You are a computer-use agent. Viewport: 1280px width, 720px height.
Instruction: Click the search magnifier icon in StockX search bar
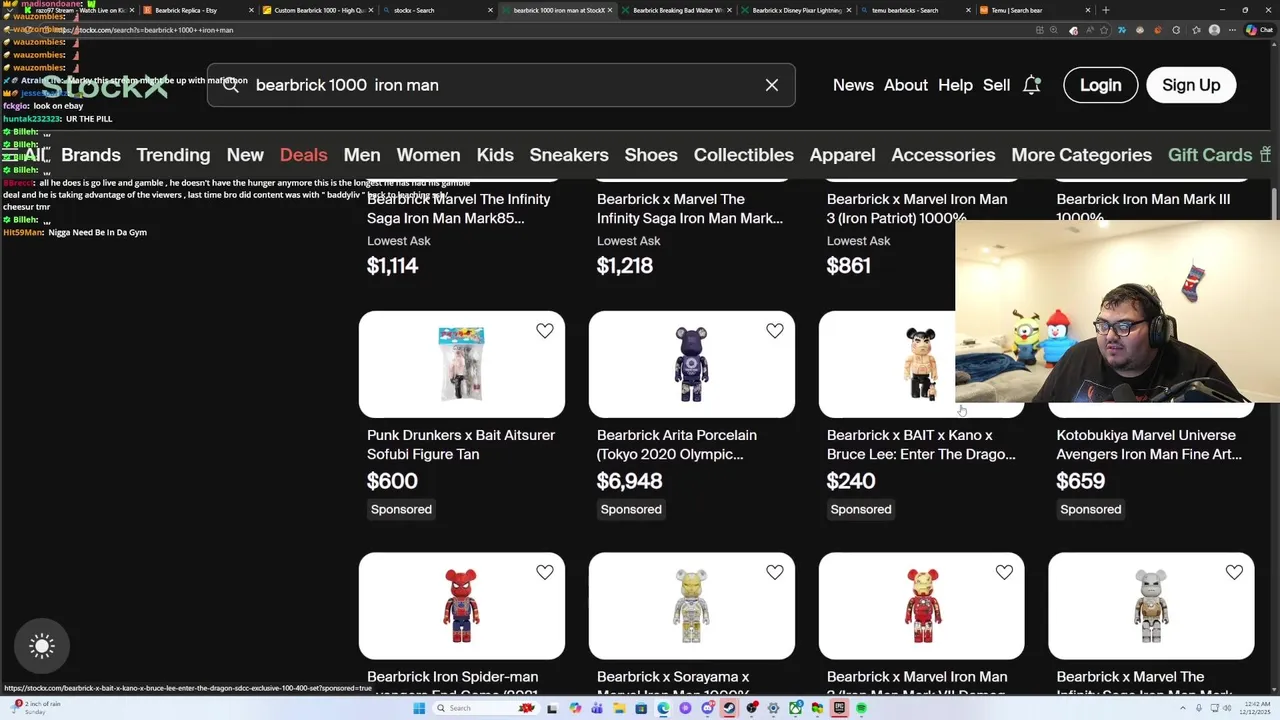click(x=231, y=85)
